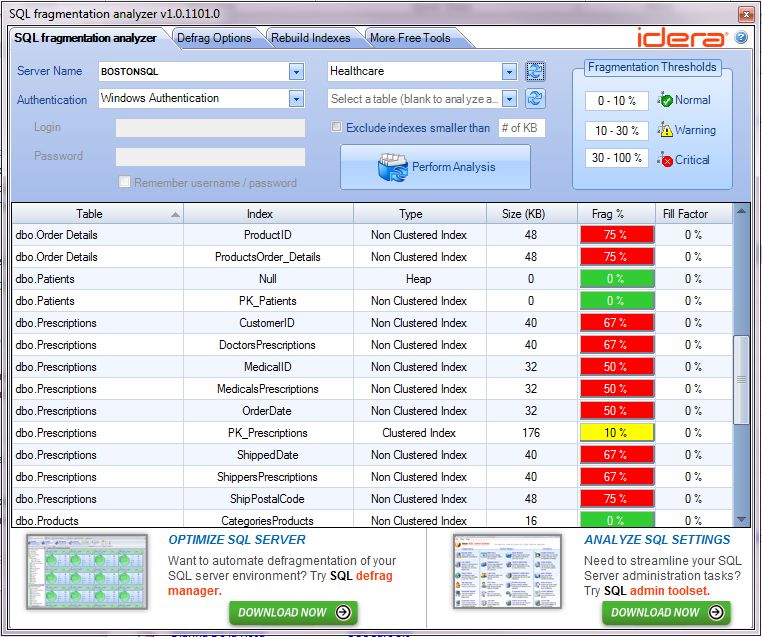Click Download Now under Optimize SQL Server
Screen dimensions: 762x637
click(x=294, y=612)
